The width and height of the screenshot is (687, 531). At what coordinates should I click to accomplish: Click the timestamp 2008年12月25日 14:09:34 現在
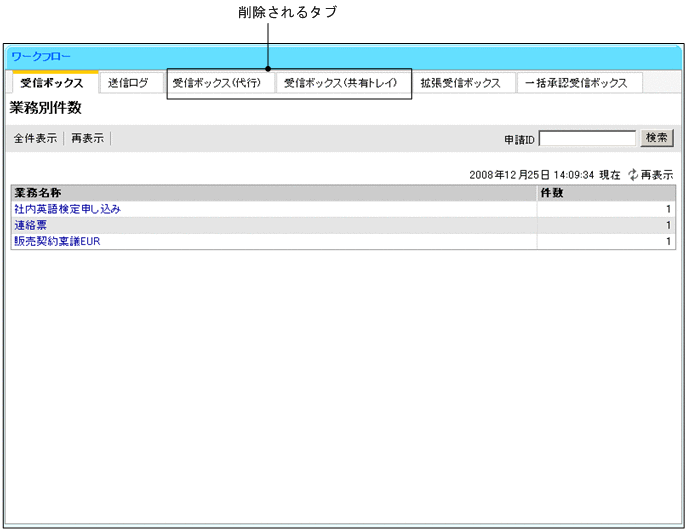point(545,175)
